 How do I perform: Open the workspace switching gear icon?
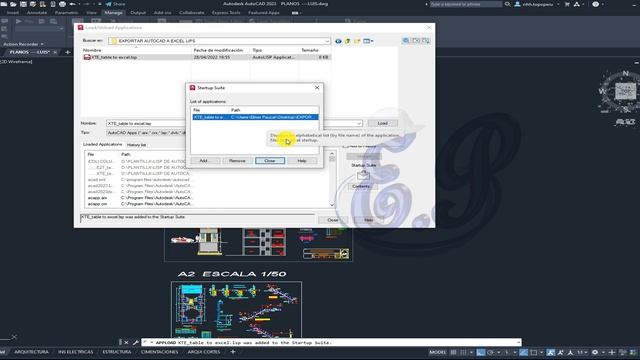pyautogui.click(x=595, y=352)
